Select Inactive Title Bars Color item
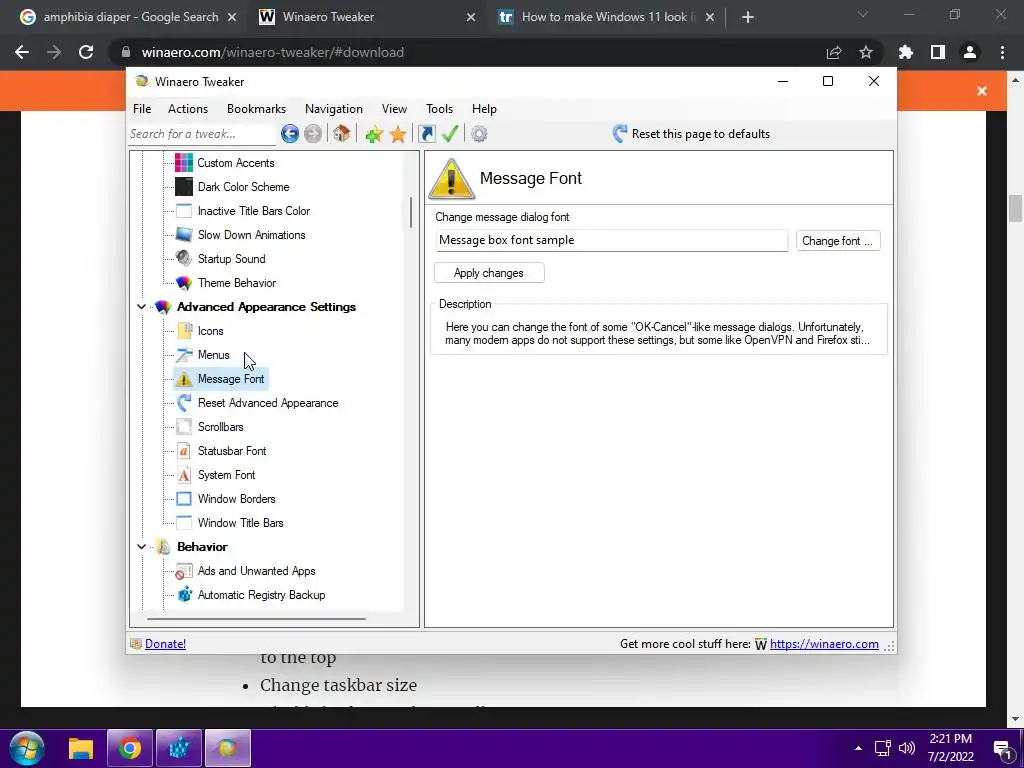The height and width of the screenshot is (768, 1024). pyautogui.click(x=253, y=211)
